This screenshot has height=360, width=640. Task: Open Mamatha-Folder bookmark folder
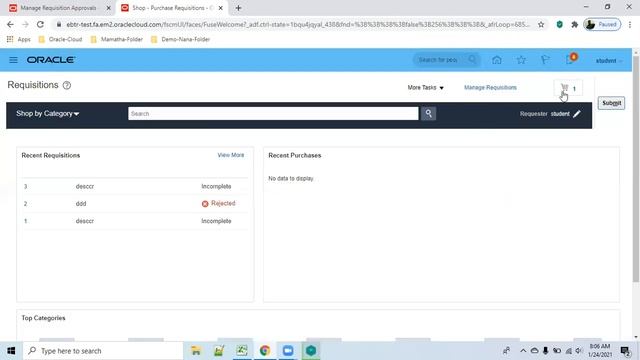(x=117, y=40)
